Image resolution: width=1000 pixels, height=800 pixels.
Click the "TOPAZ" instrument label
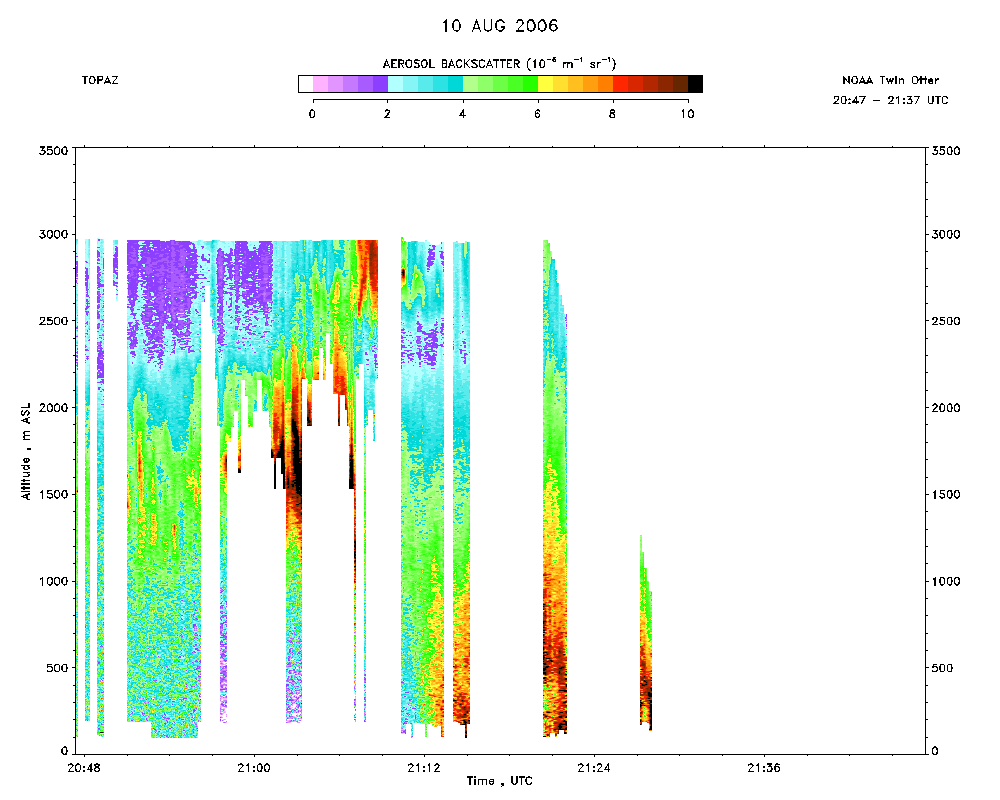coord(99,80)
